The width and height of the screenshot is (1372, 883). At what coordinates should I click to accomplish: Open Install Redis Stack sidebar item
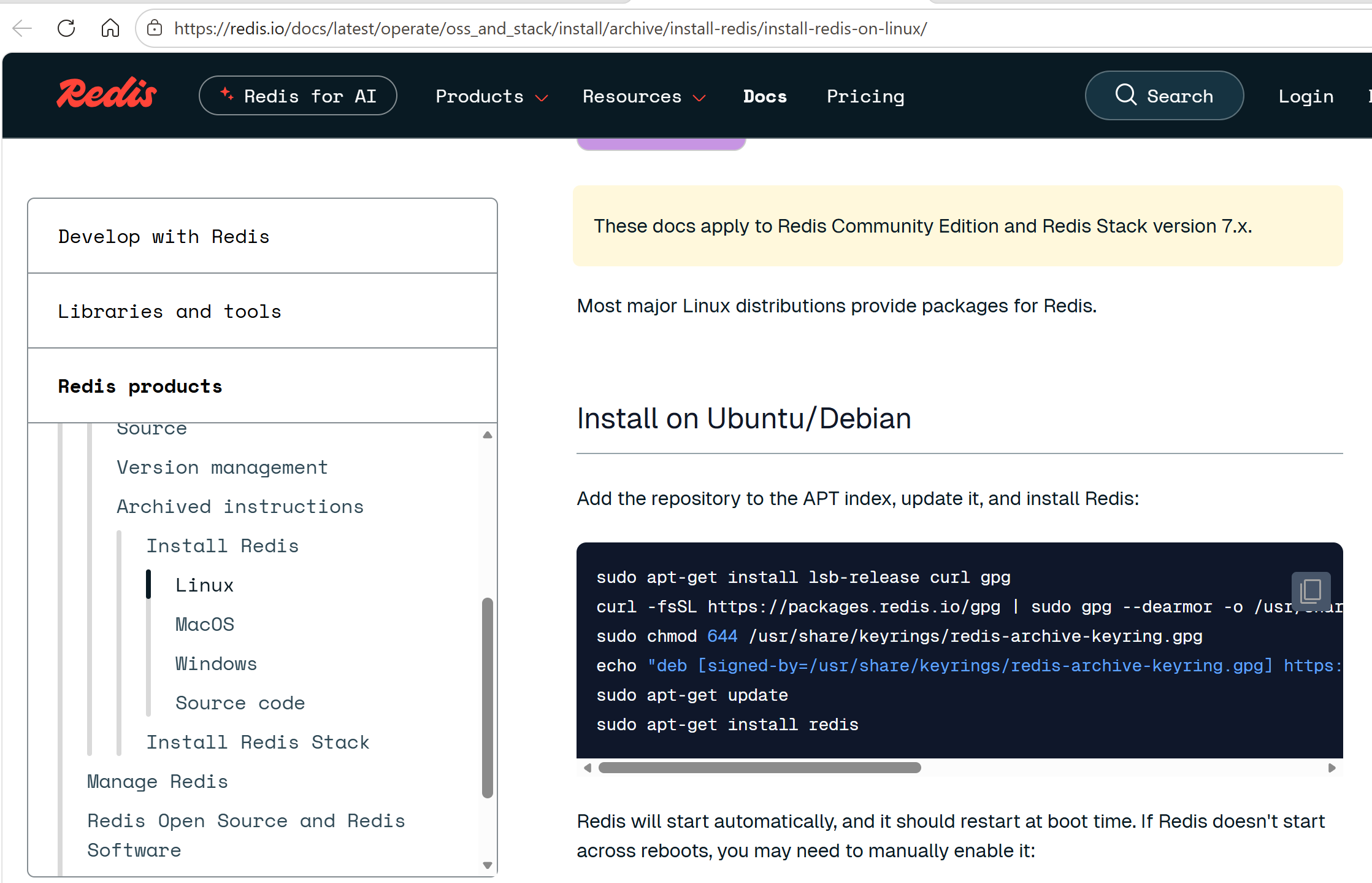[x=258, y=742]
